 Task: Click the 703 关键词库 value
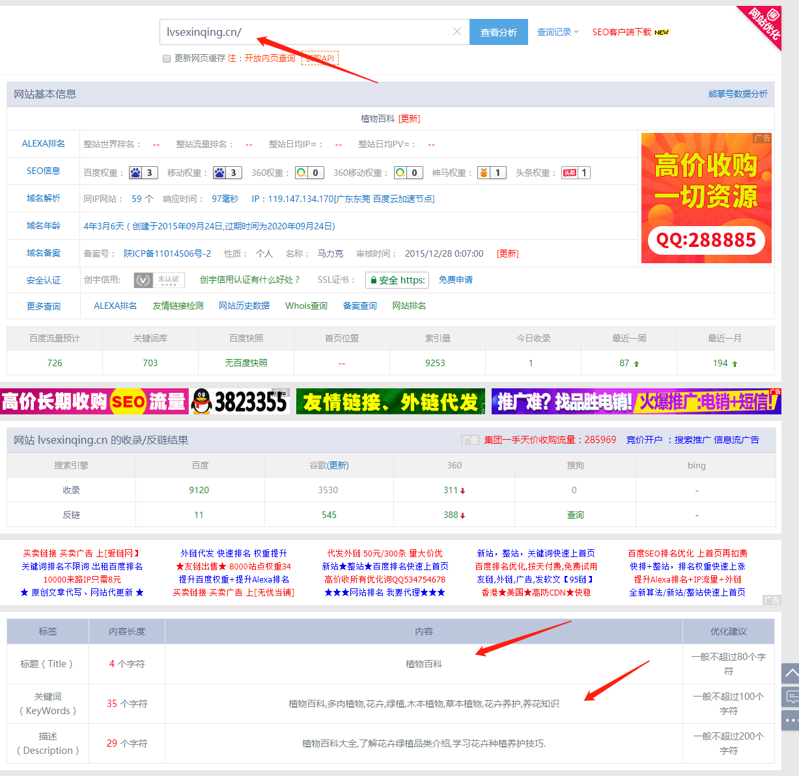pos(150,363)
